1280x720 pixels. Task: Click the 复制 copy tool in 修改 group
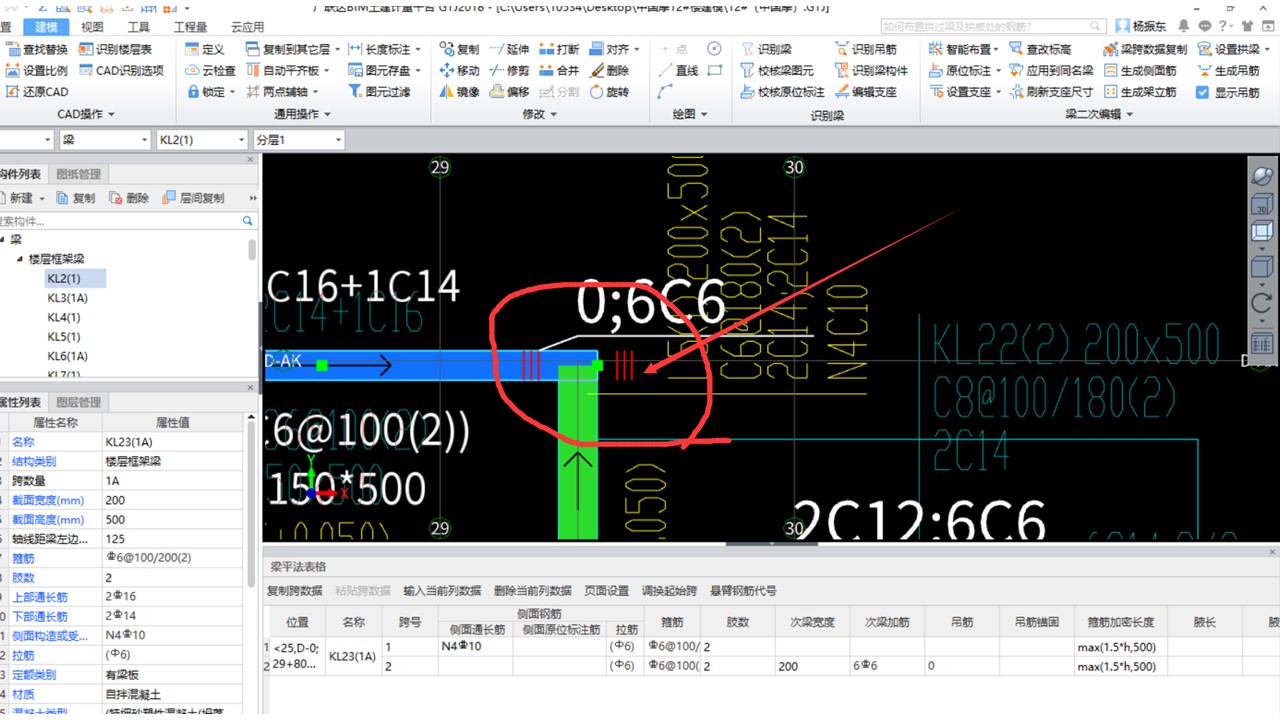[x=459, y=49]
